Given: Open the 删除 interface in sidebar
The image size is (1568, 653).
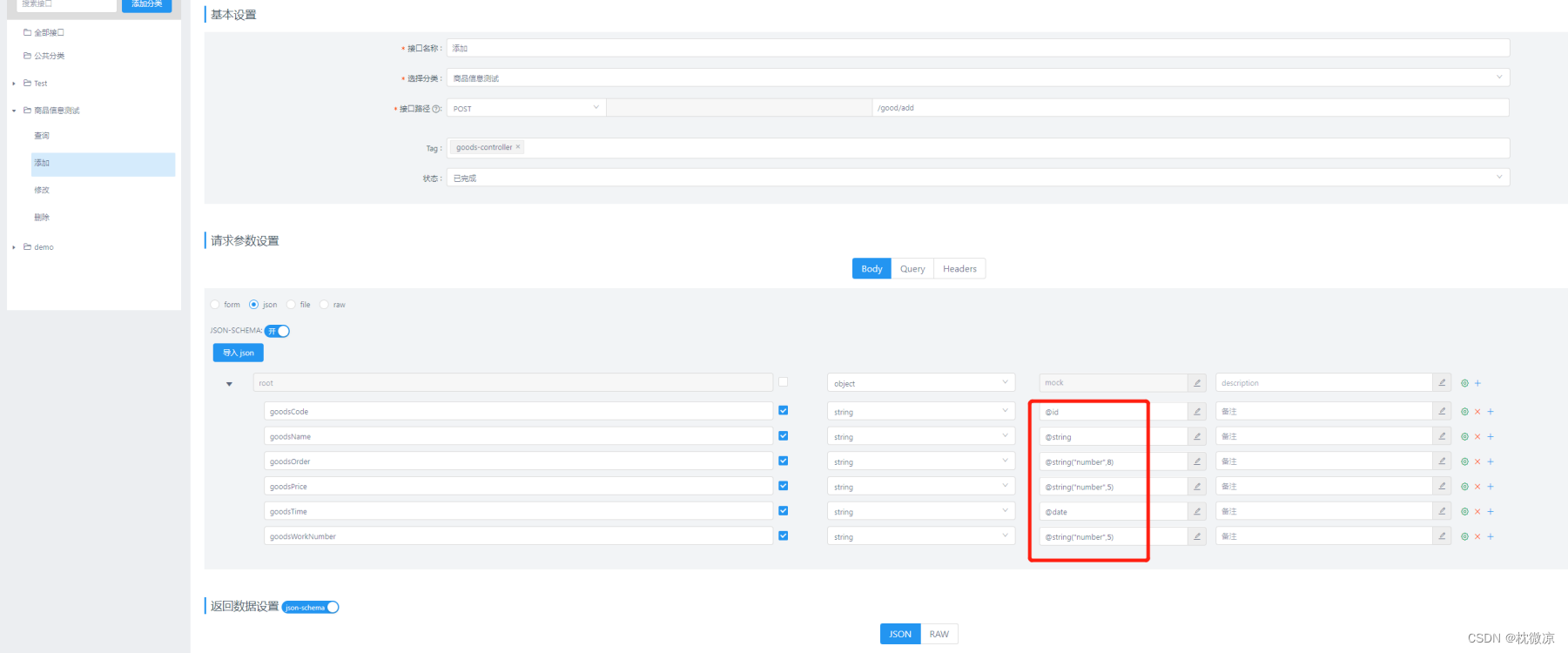Looking at the screenshot, I should click(x=42, y=217).
